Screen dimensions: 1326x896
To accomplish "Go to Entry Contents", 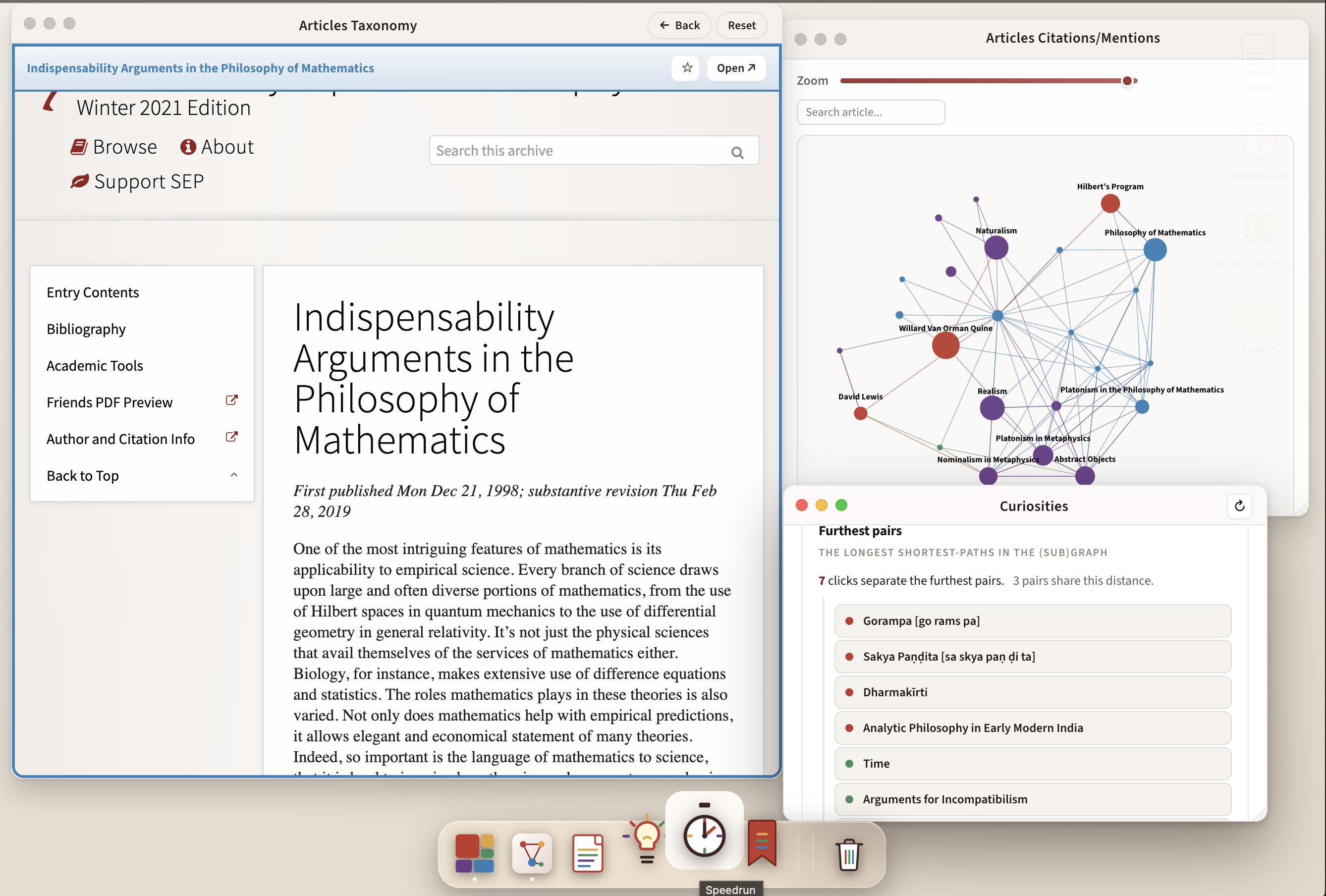I will coord(93,292).
